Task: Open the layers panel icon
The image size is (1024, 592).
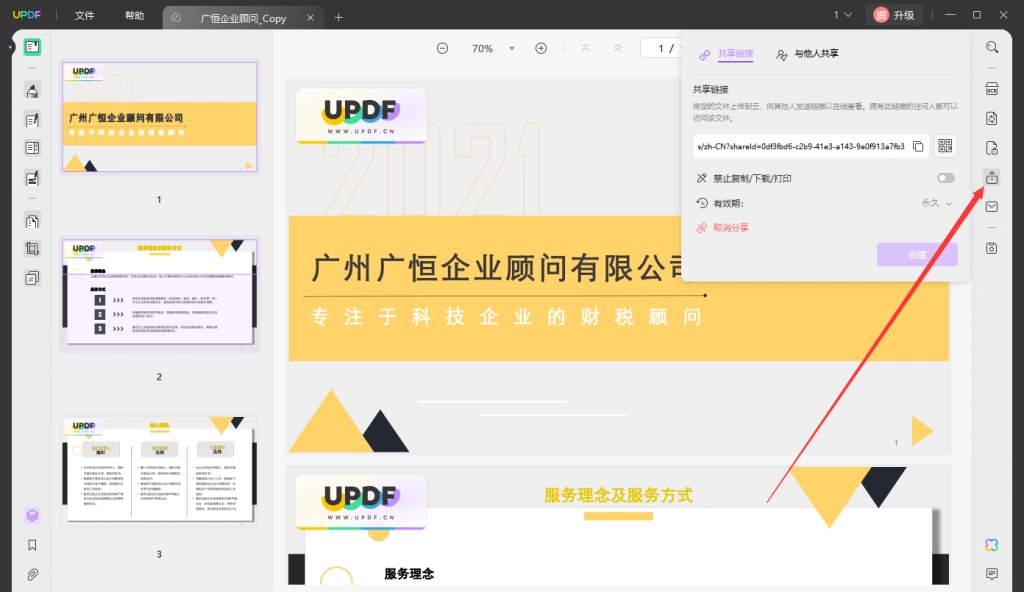Action: pyautogui.click(x=32, y=516)
